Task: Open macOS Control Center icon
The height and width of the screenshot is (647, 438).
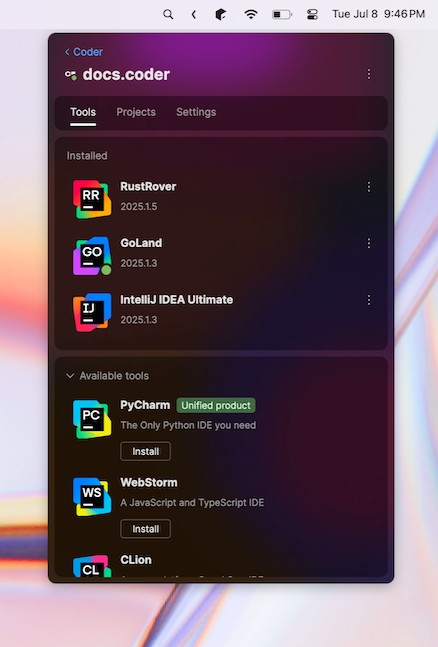Action: tap(313, 14)
